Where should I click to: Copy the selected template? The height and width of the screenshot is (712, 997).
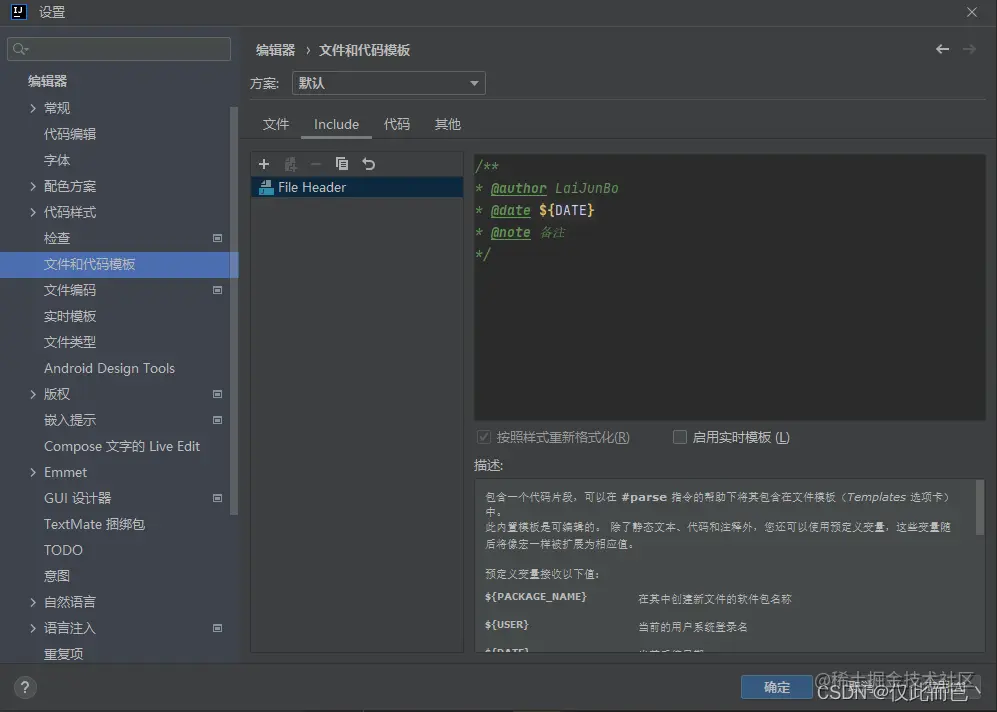[342, 164]
